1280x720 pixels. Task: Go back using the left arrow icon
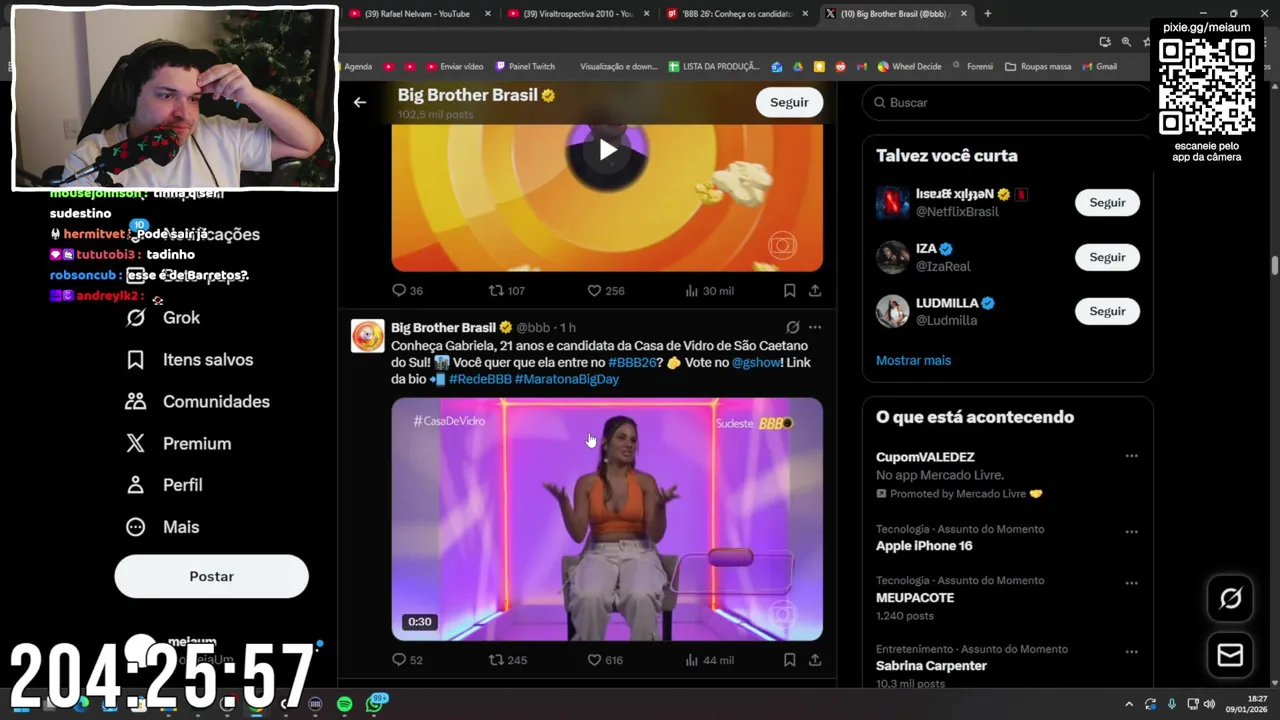[x=360, y=102]
